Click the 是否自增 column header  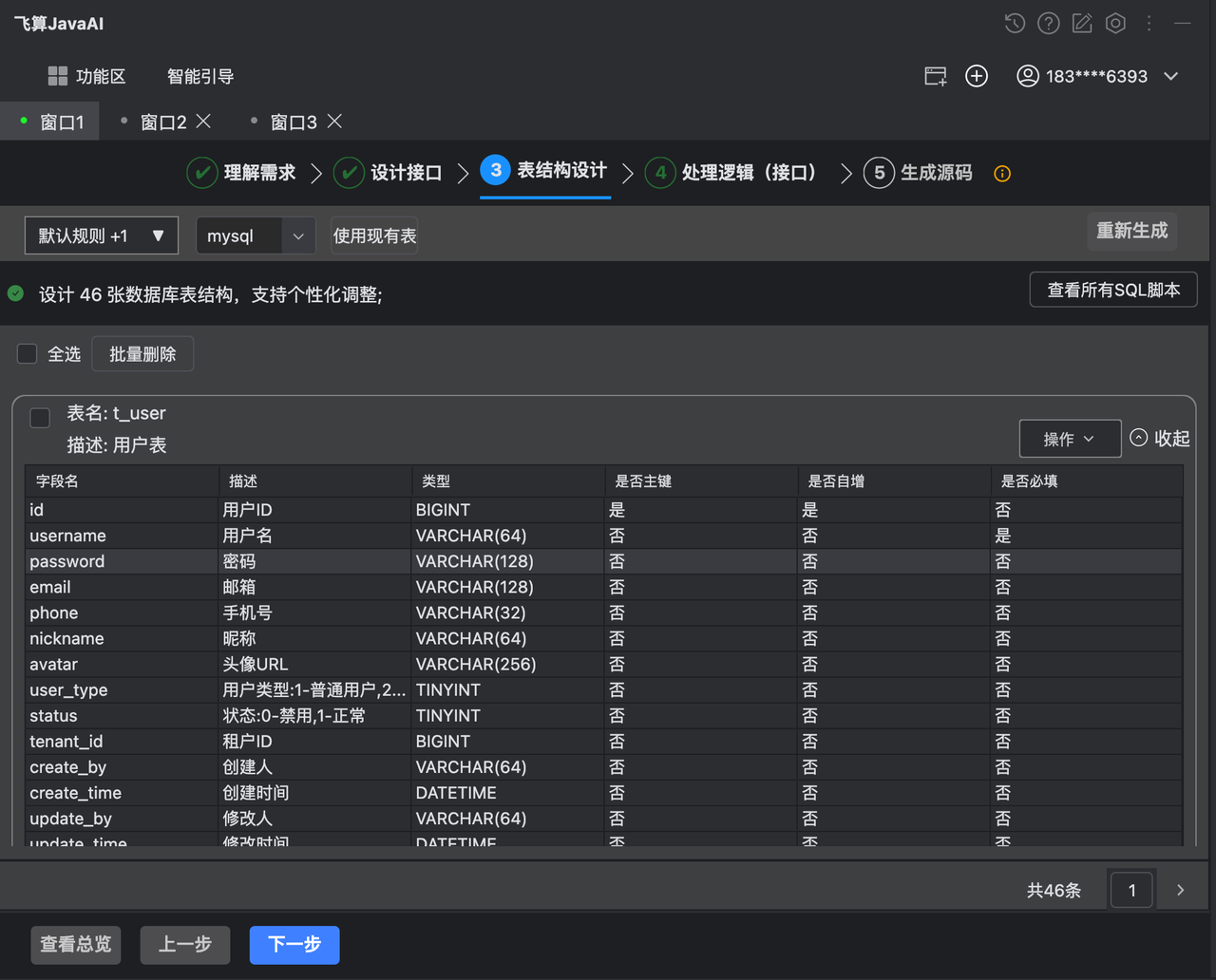tap(893, 481)
